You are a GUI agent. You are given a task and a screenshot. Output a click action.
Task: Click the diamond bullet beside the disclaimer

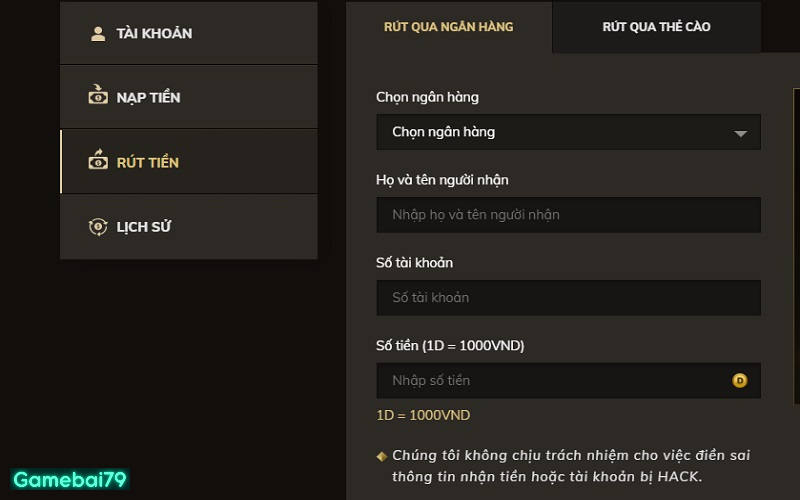point(381,456)
